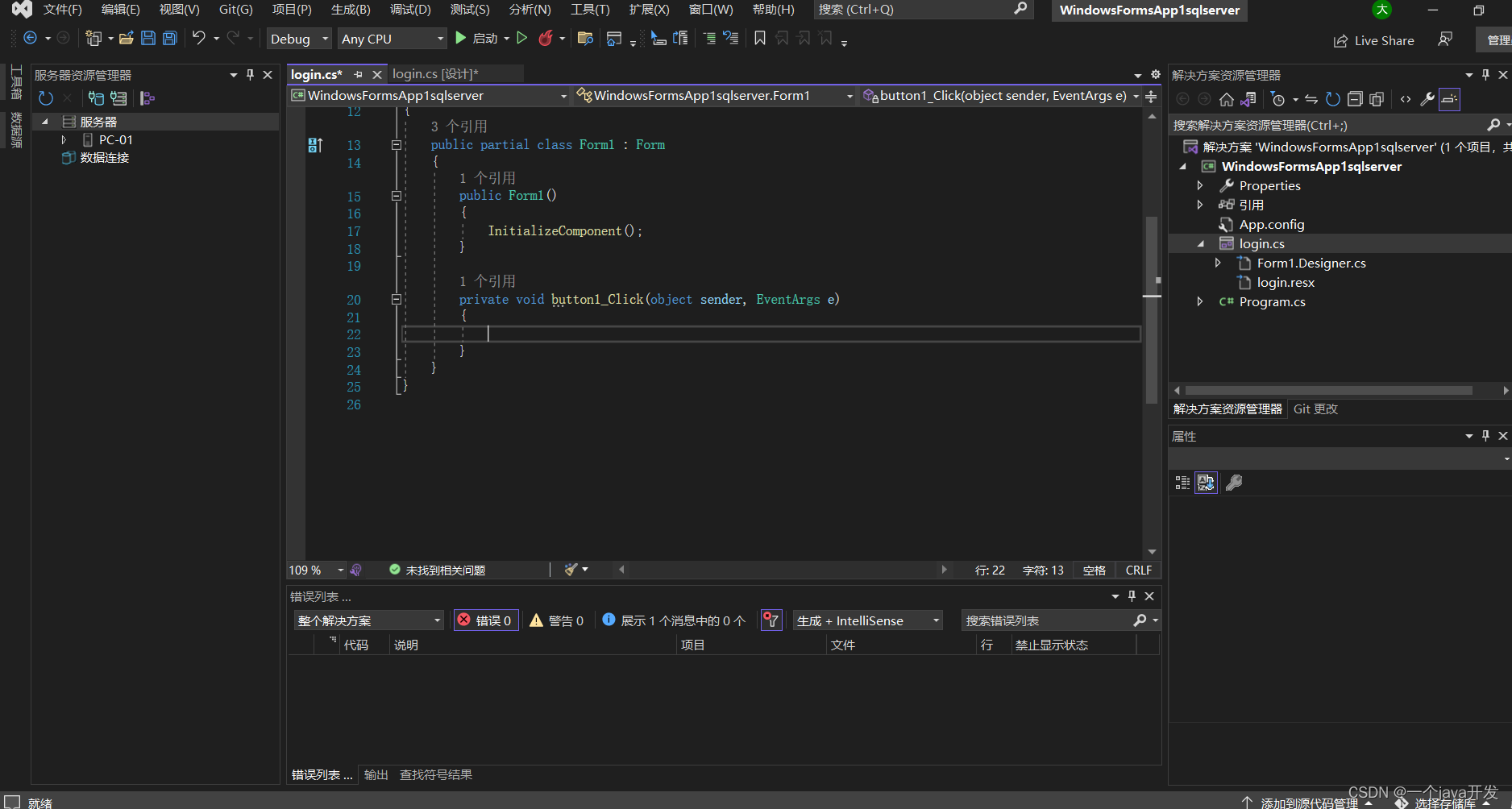Toggle the 警告 0 filter in Error List

(x=556, y=620)
